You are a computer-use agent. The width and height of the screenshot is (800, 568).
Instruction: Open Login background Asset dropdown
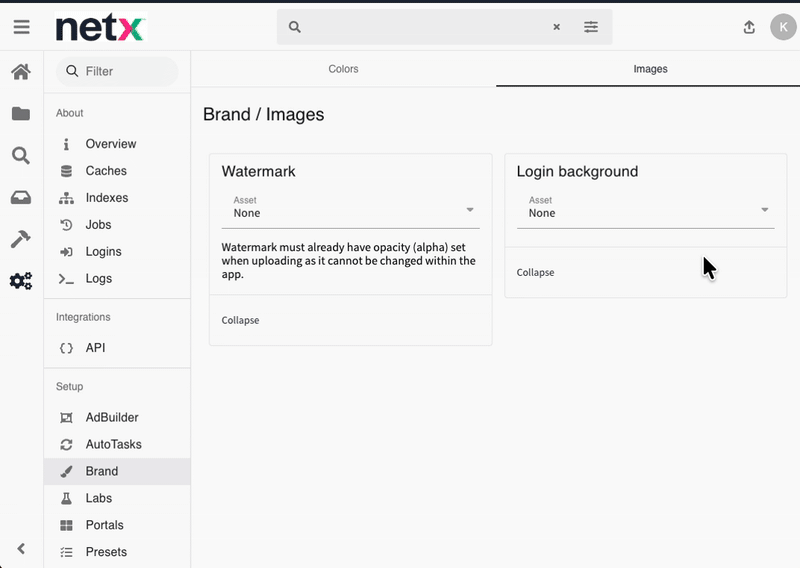coord(645,209)
